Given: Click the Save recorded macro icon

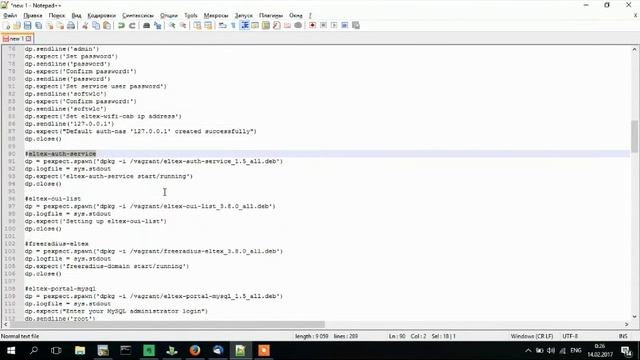Looking at the screenshot, I should pyautogui.click(x=356, y=25).
